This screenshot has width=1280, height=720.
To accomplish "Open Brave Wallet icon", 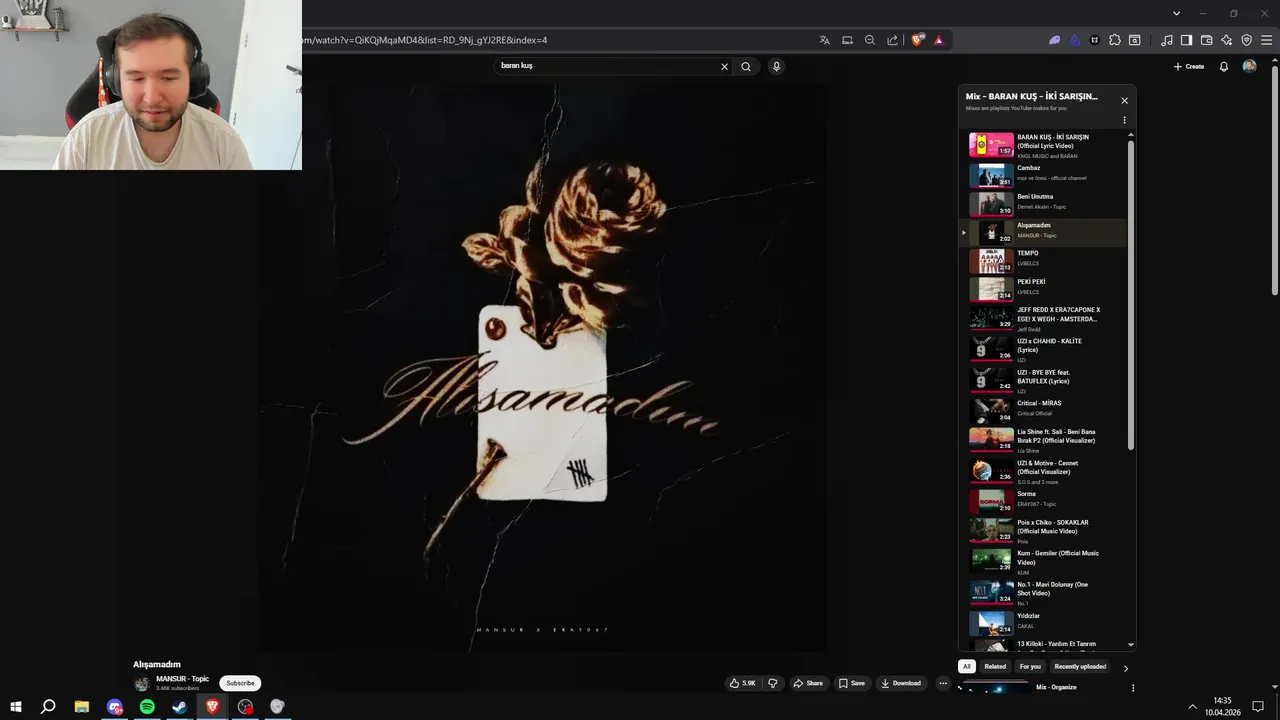I will [x=1207, y=40].
